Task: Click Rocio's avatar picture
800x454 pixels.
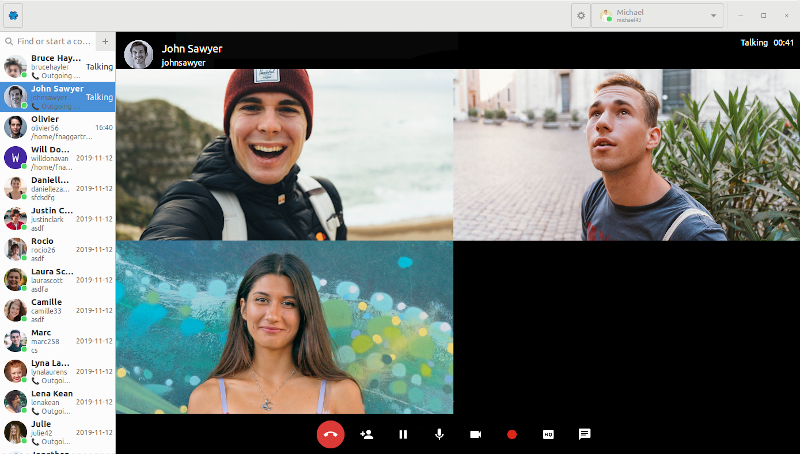Action: (x=15, y=249)
